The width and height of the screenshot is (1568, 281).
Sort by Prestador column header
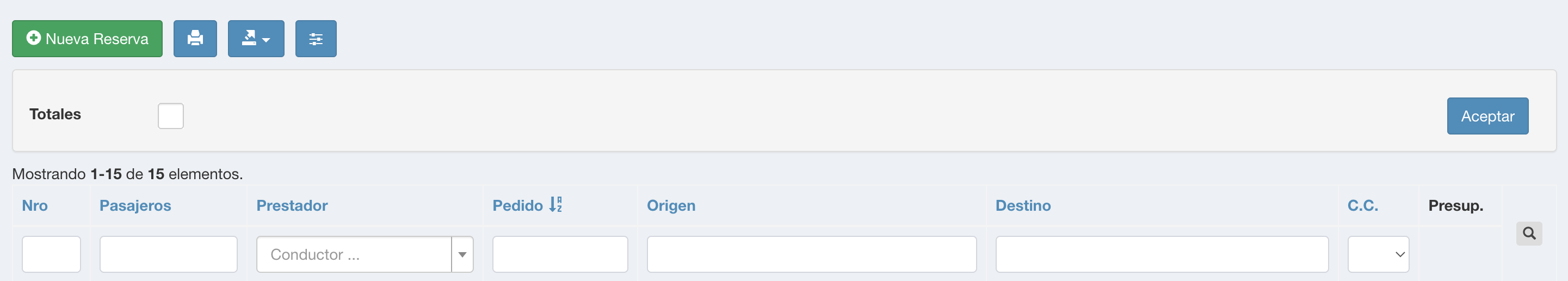click(292, 205)
